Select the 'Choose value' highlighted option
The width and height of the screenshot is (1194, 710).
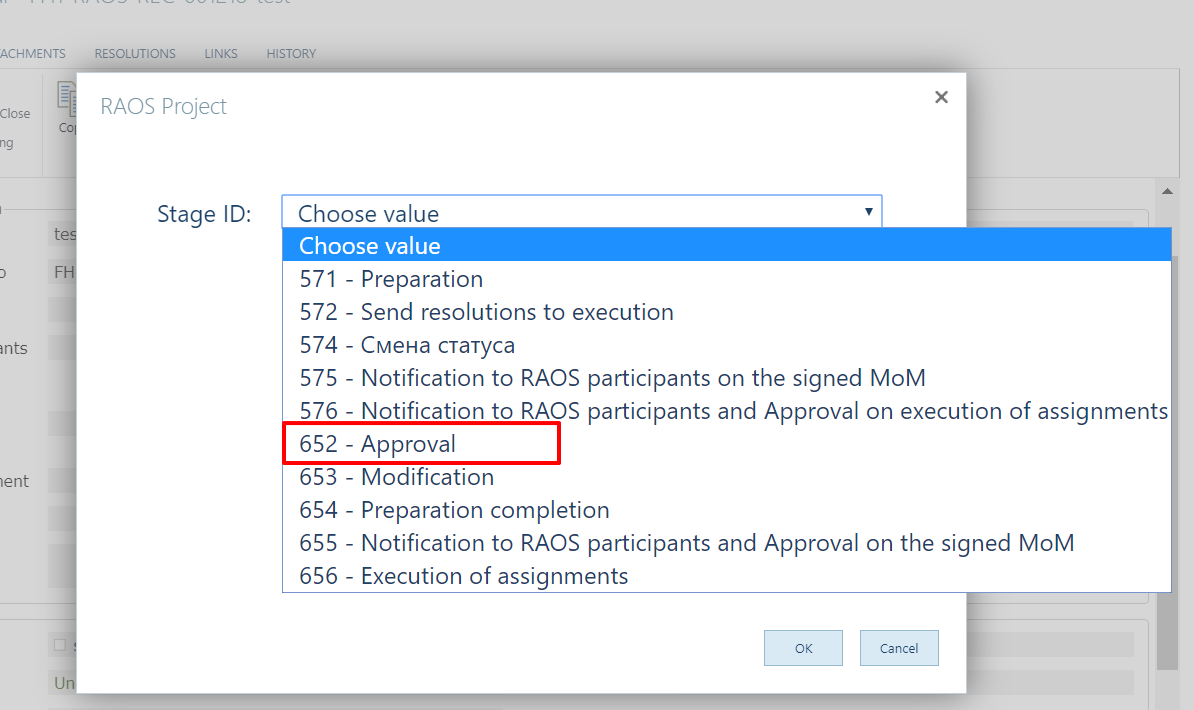coord(726,245)
